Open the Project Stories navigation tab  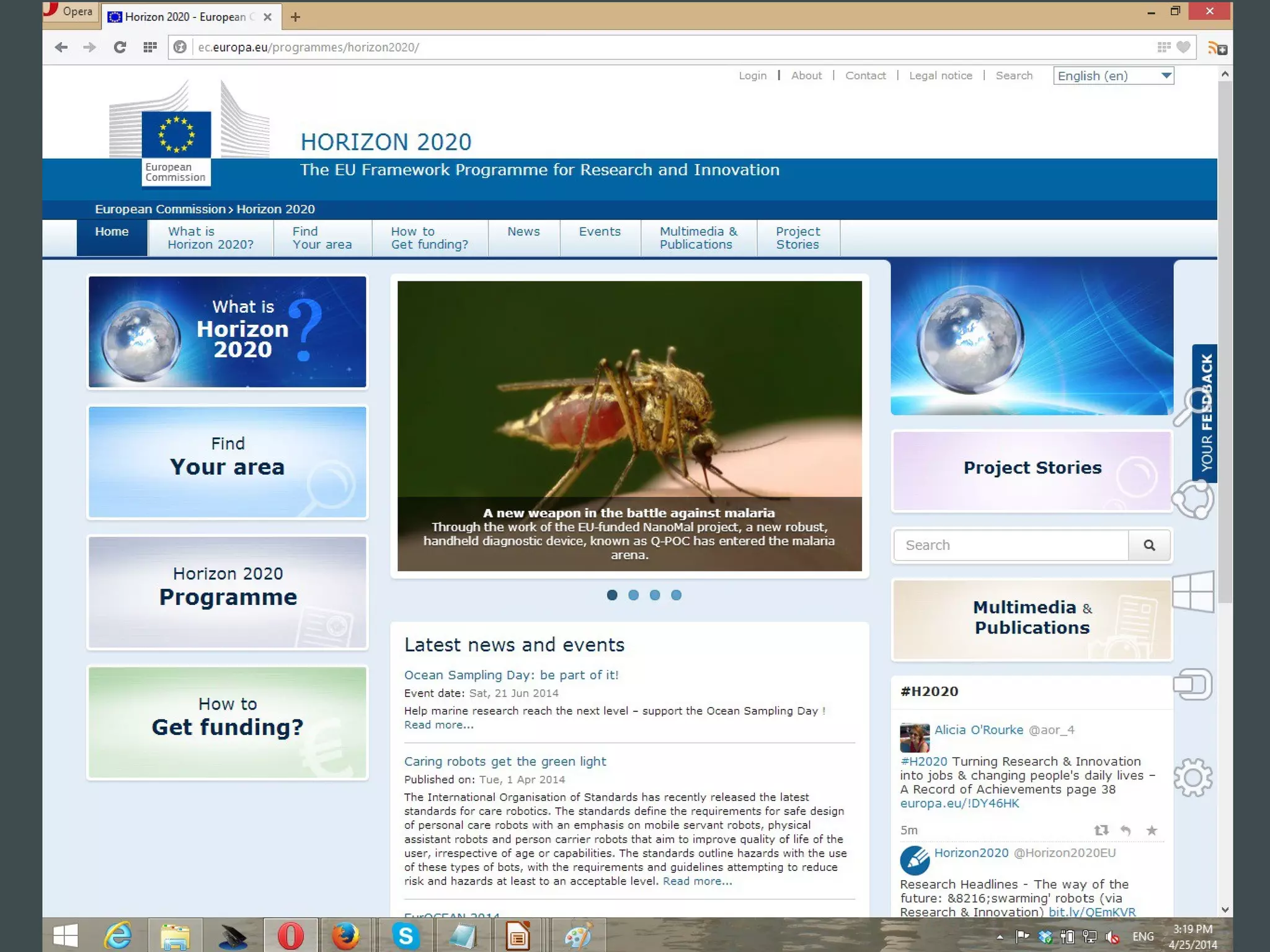tap(797, 238)
